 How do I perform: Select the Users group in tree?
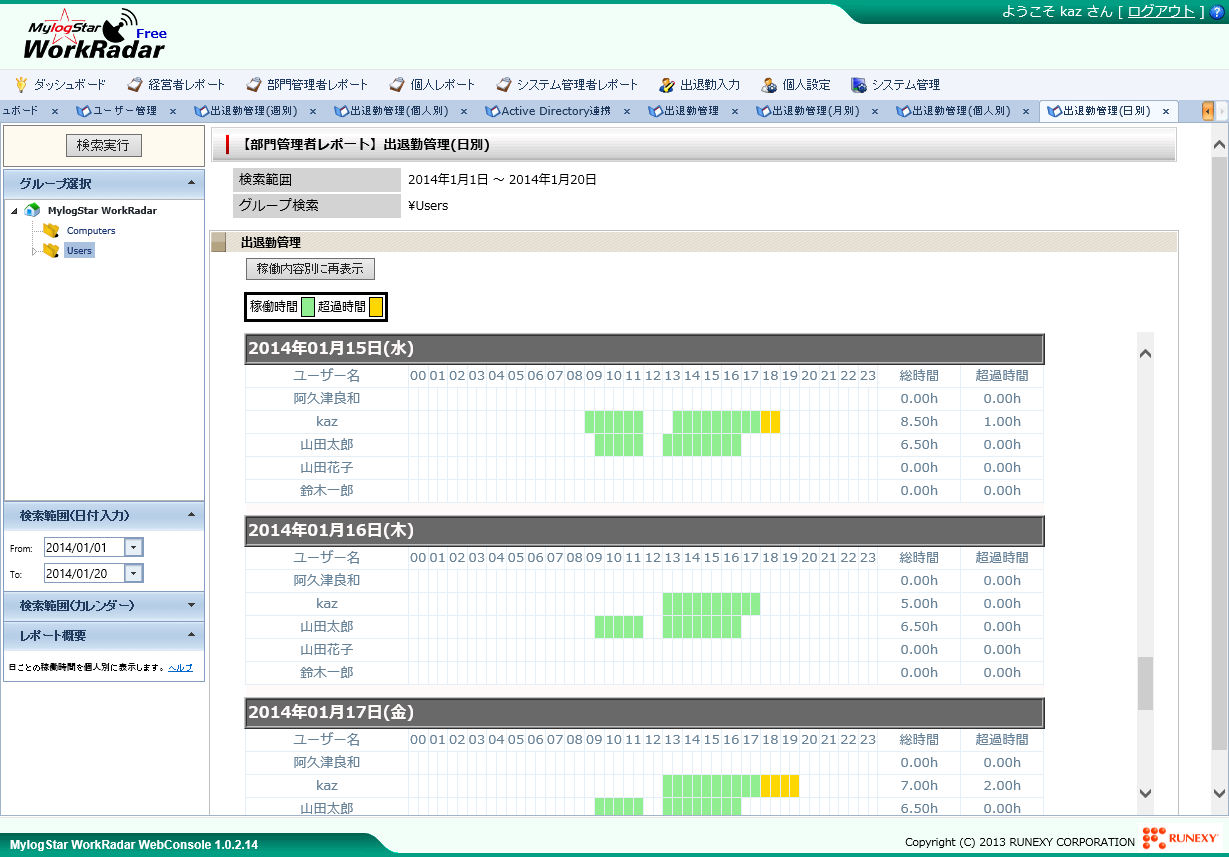click(79, 250)
